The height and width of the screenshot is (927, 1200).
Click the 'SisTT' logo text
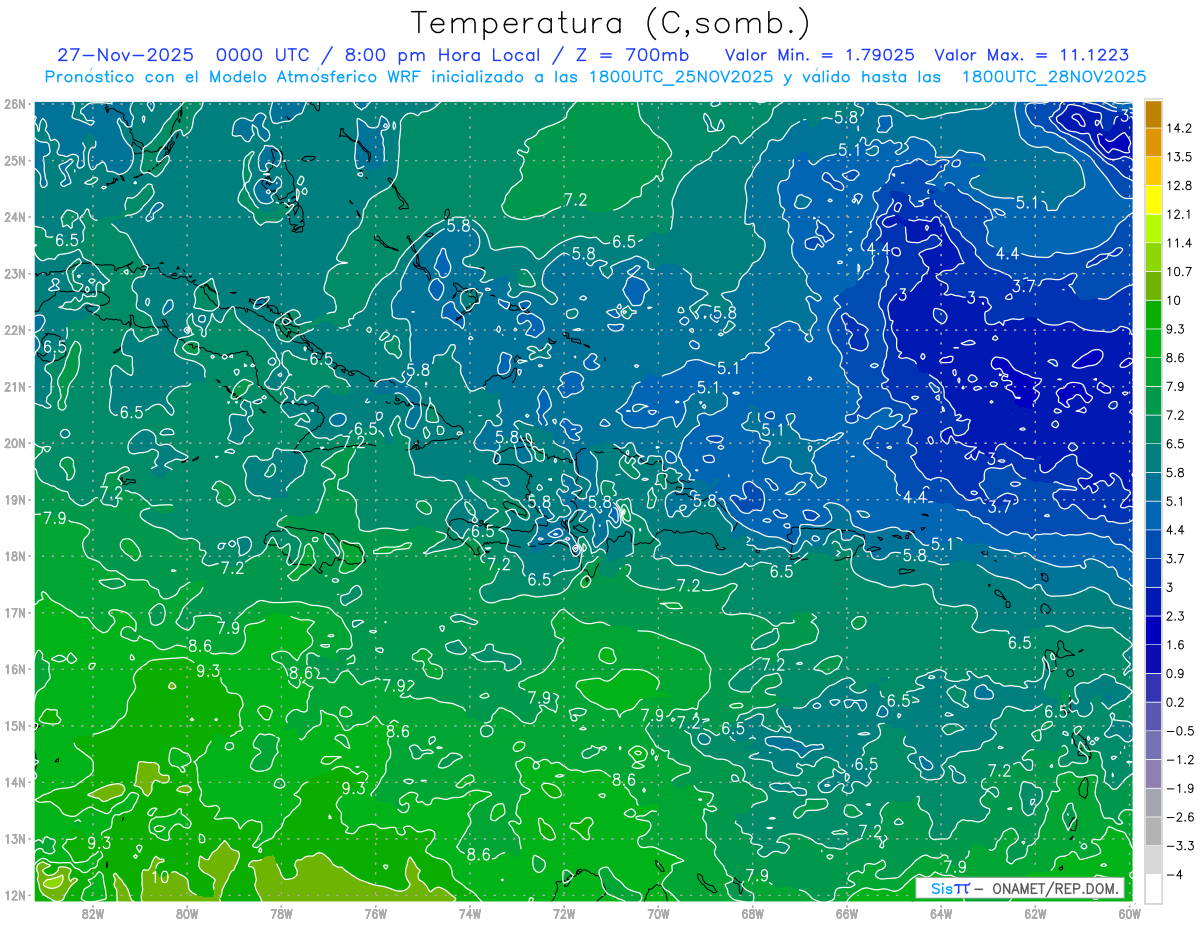click(950, 888)
